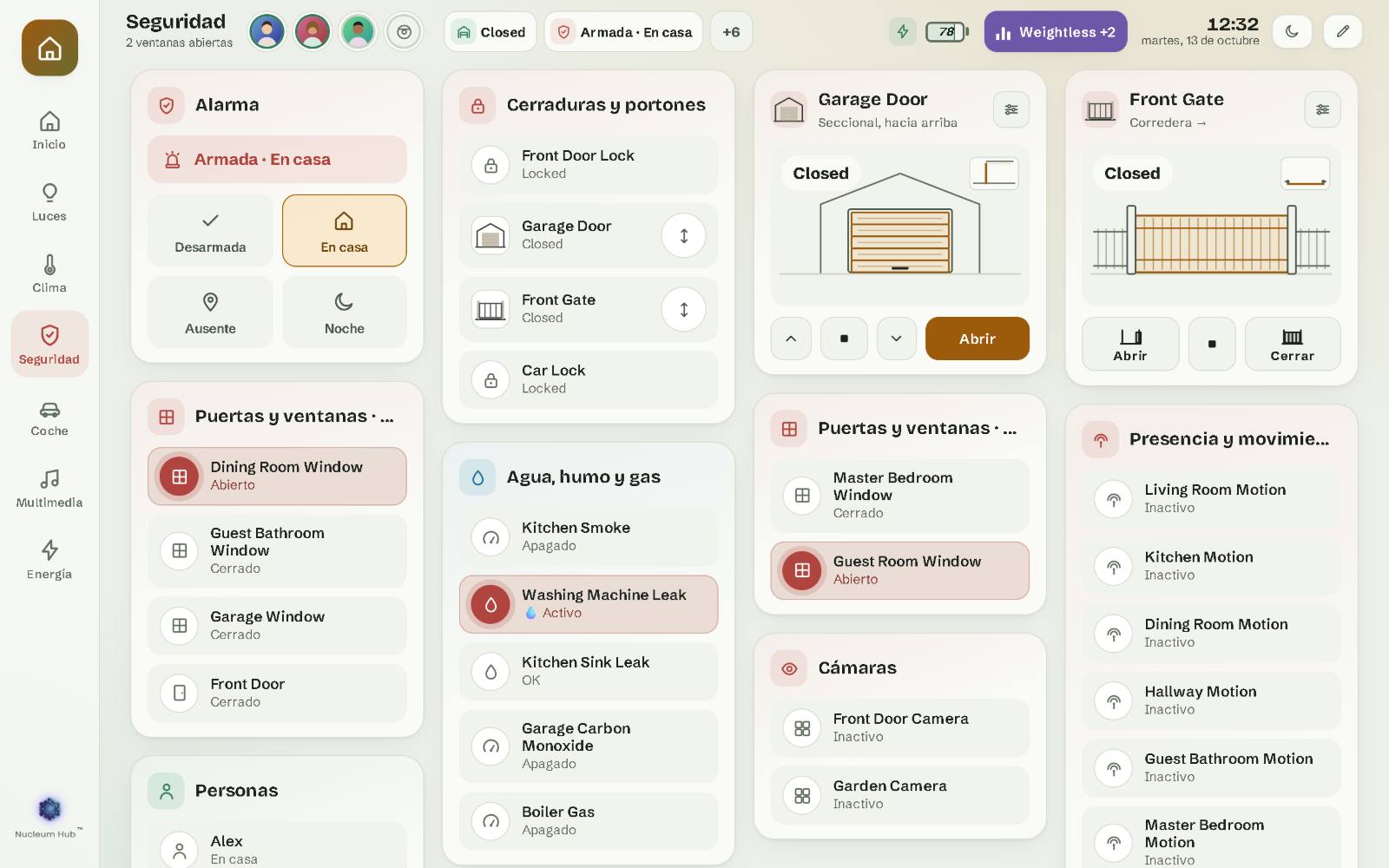Open the Coche sidebar section

49,418
